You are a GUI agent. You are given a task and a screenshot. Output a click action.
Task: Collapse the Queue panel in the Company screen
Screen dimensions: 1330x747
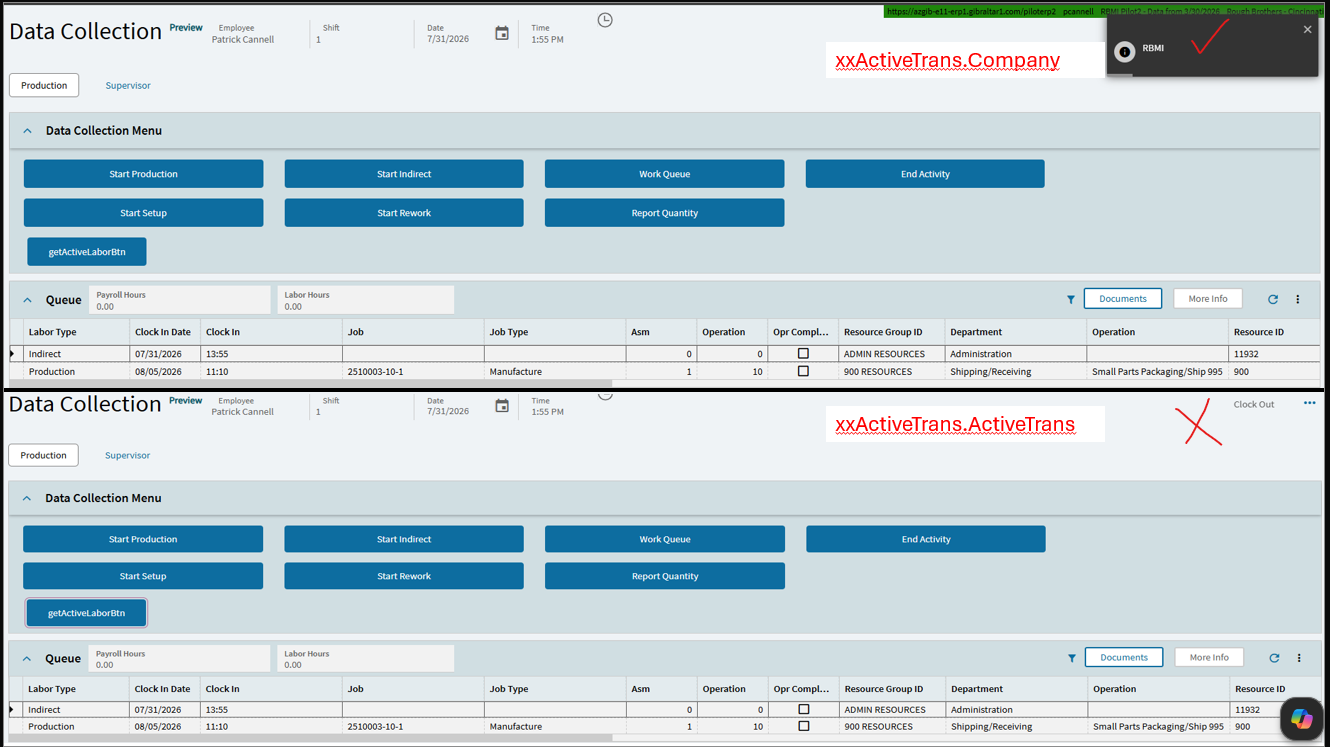pyautogui.click(x=28, y=300)
